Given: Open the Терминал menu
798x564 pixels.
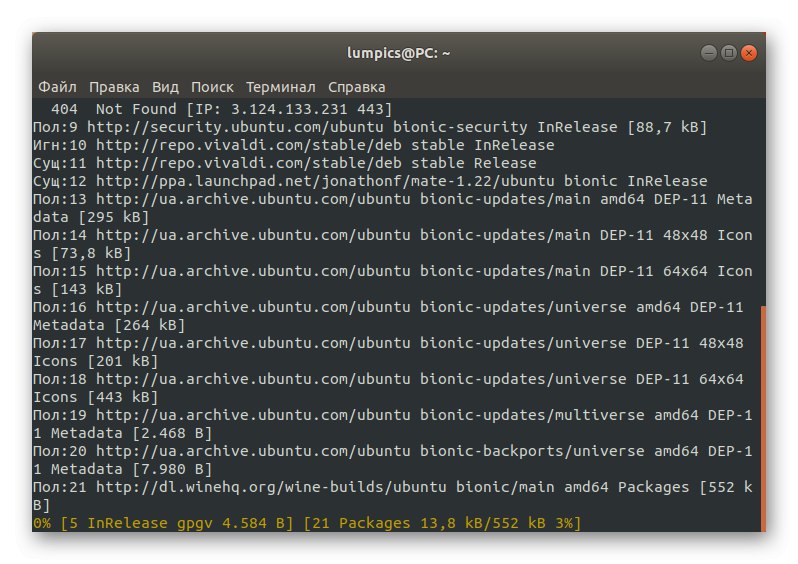Looking at the screenshot, I should pyautogui.click(x=281, y=87).
